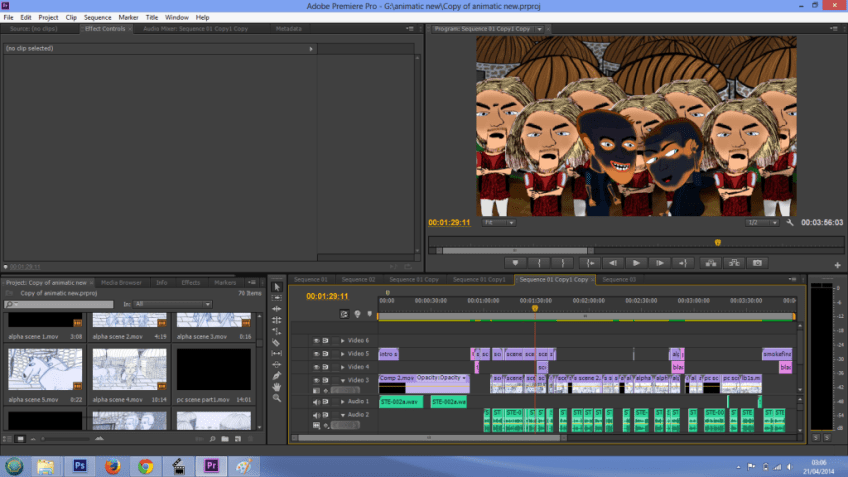Expand the Video 4 track
The image size is (848, 477).
(342, 367)
